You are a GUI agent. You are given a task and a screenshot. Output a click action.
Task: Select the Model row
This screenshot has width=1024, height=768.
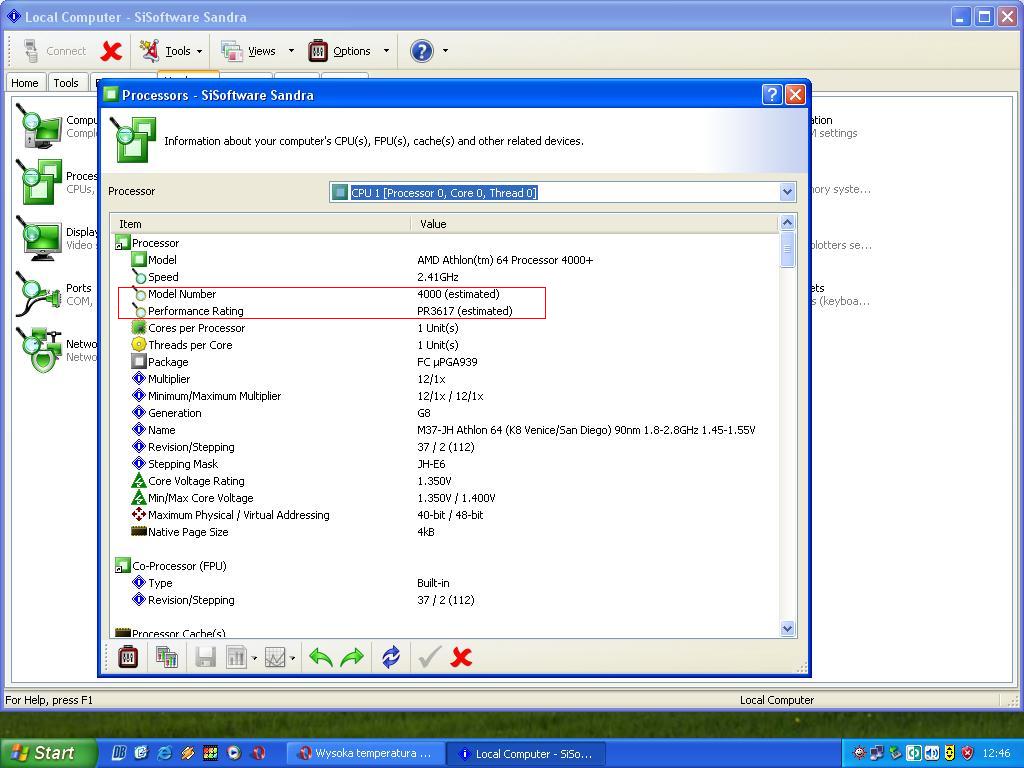pyautogui.click(x=444, y=260)
